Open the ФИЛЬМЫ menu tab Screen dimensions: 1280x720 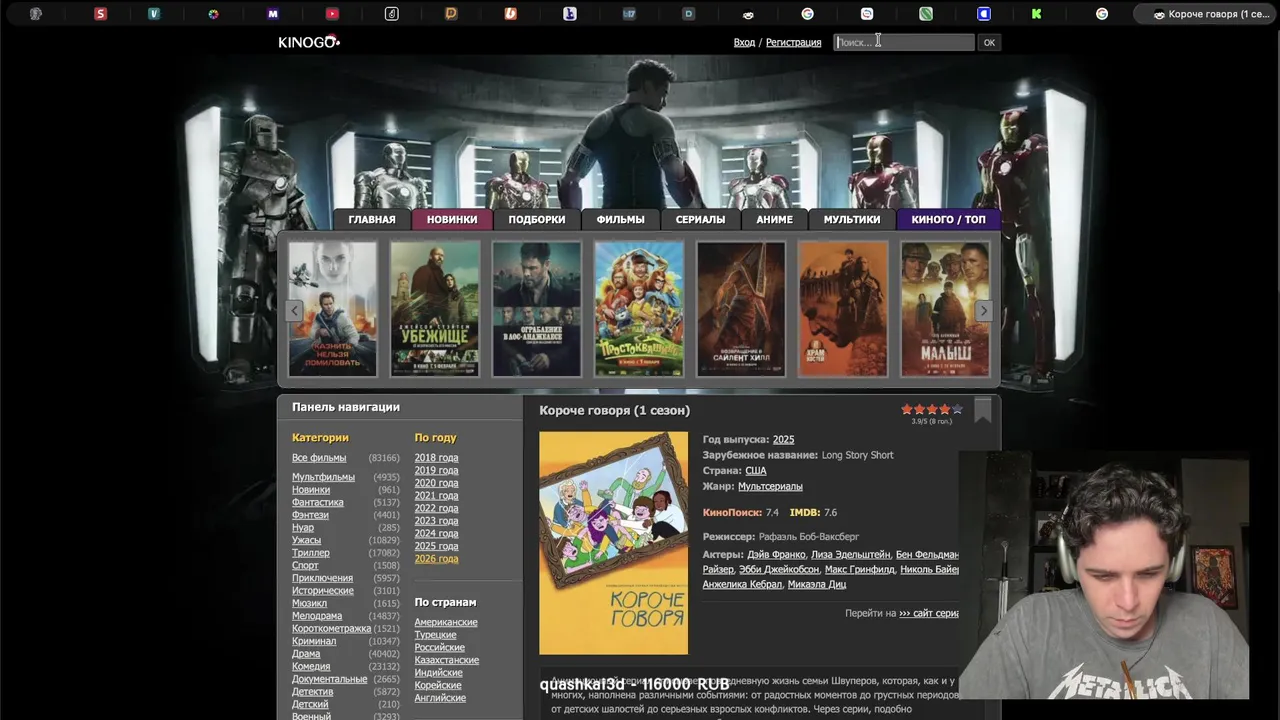(620, 219)
